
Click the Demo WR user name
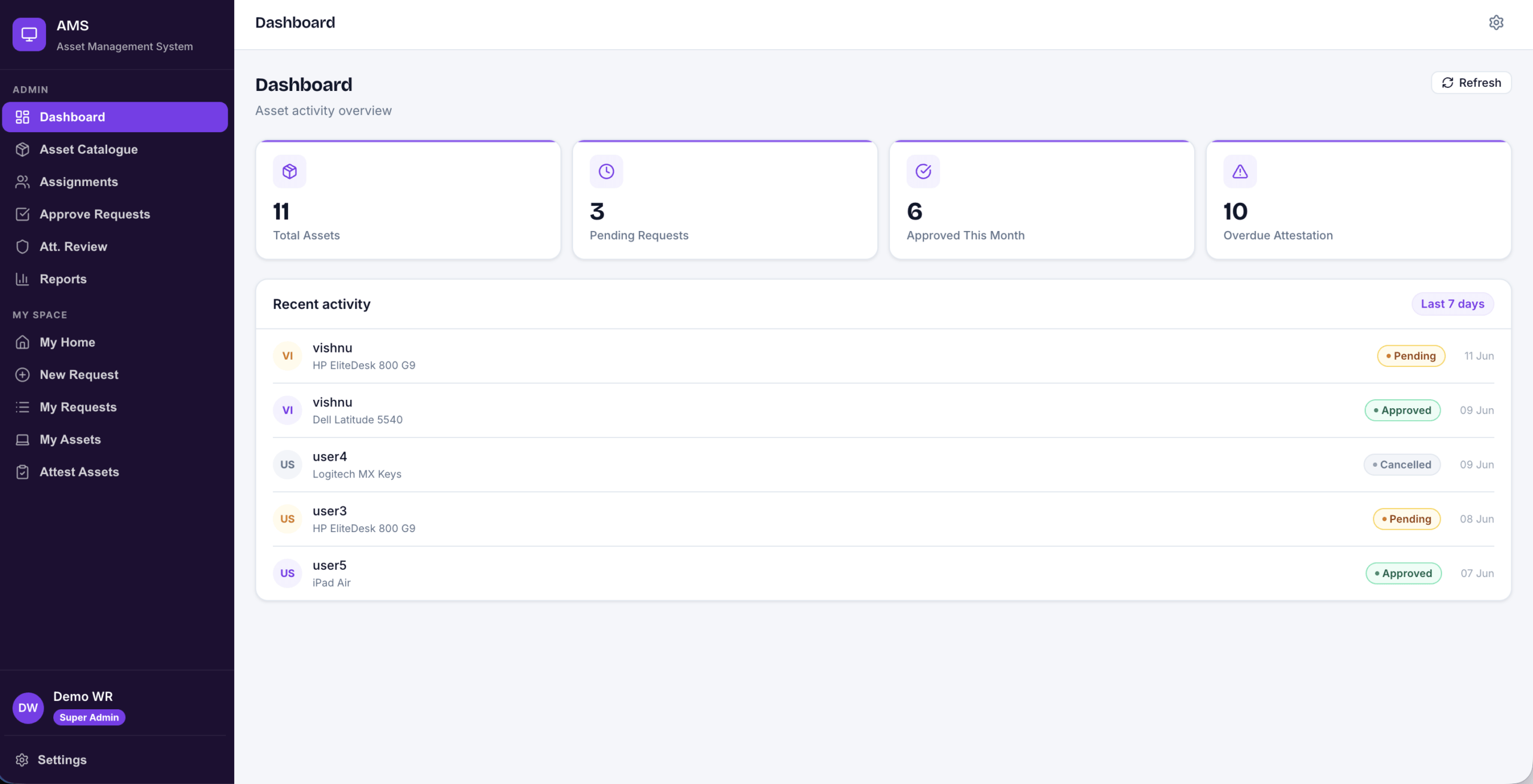[83, 697]
